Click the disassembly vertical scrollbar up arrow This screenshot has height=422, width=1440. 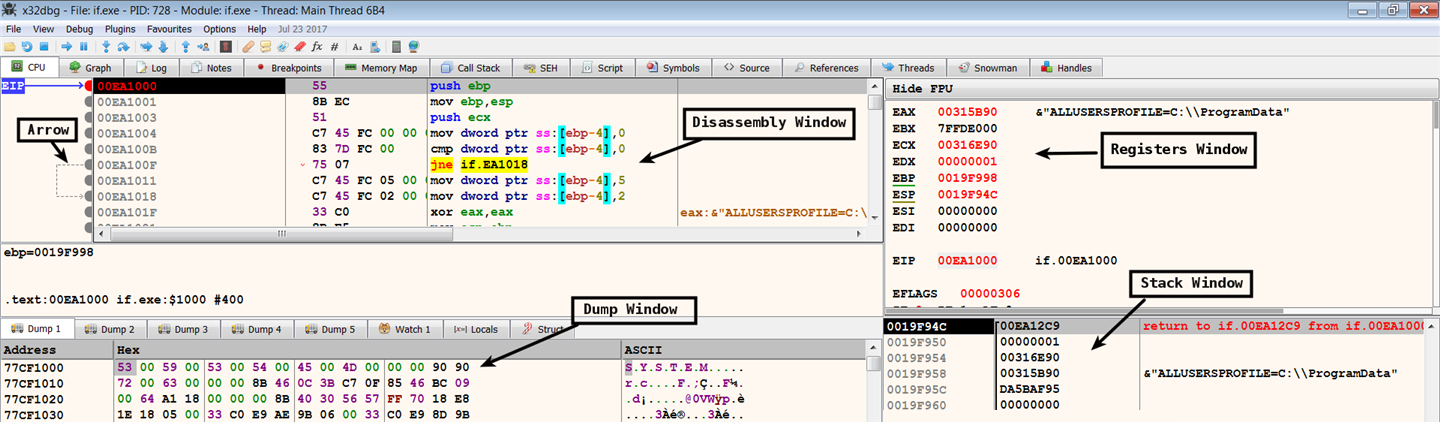coord(875,87)
